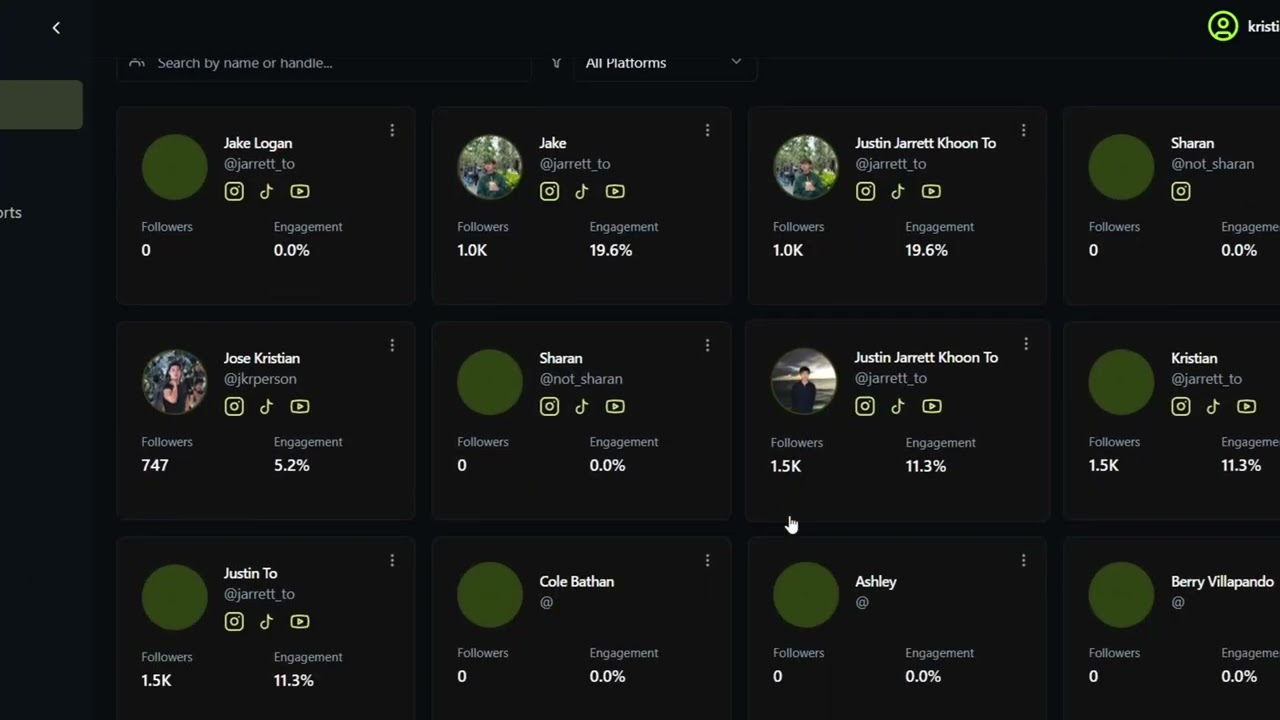Instagram icon on Justin Jarrett Khoon To 19.6% card
The image size is (1280, 720).
click(865, 191)
